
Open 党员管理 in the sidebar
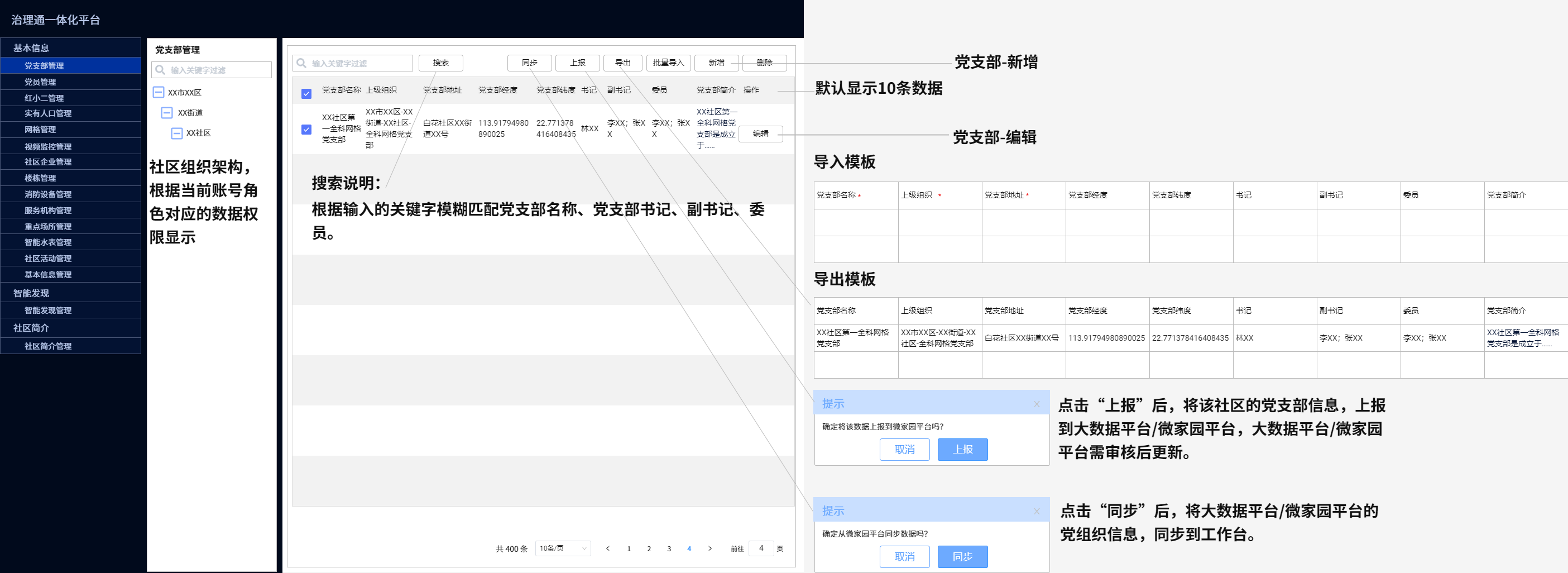(x=70, y=82)
